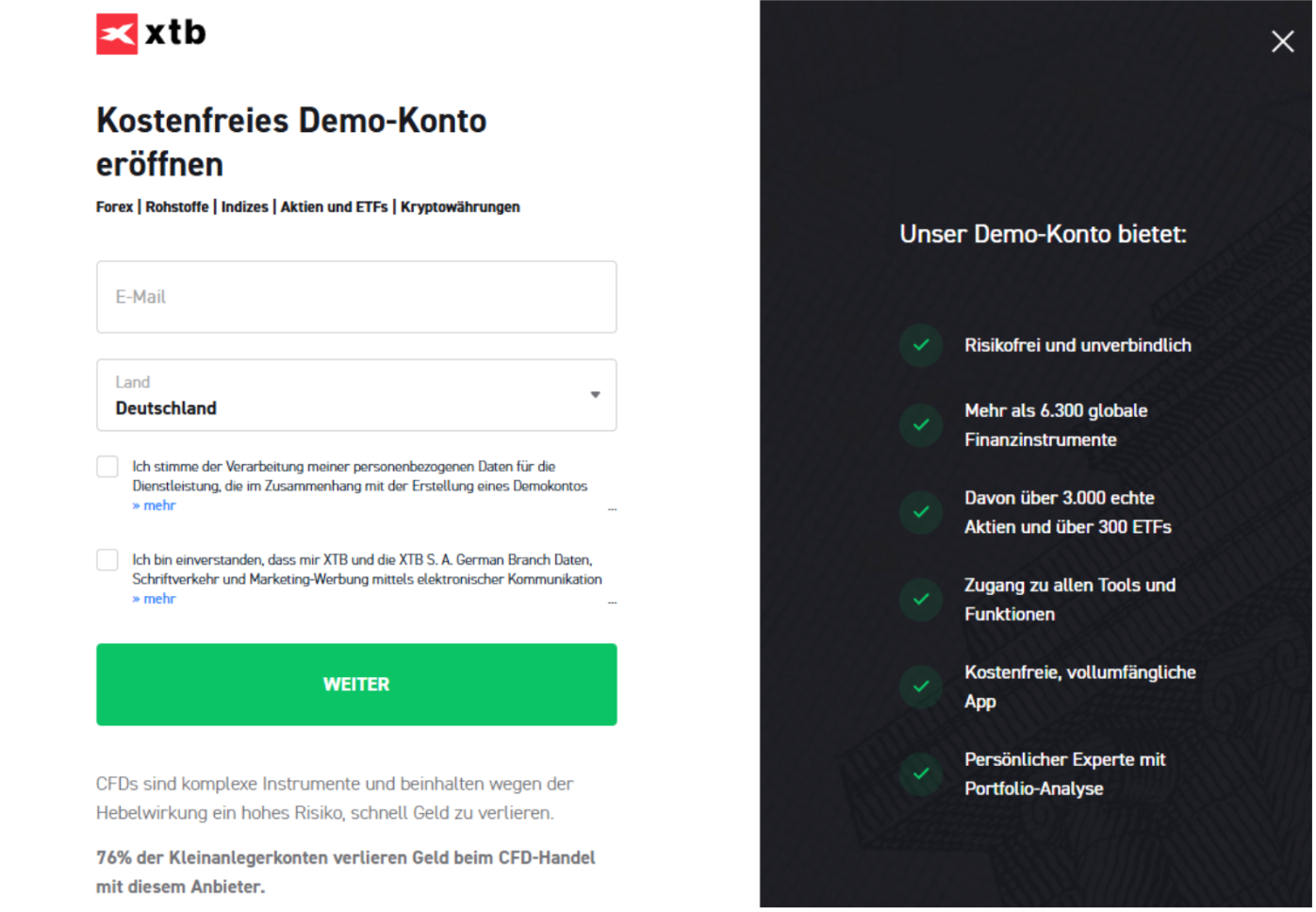This screenshot has height=912, width=1316.
Task: Click the Forex category label
Action: pyautogui.click(x=114, y=207)
